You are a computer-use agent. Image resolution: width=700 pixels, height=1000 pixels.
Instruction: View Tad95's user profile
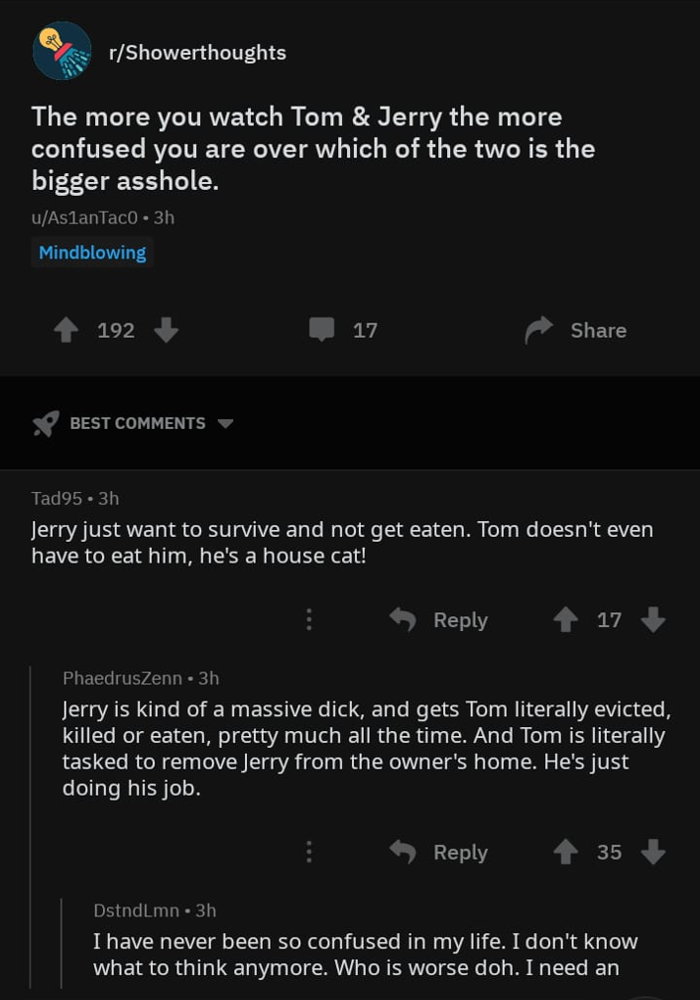(x=57, y=498)
